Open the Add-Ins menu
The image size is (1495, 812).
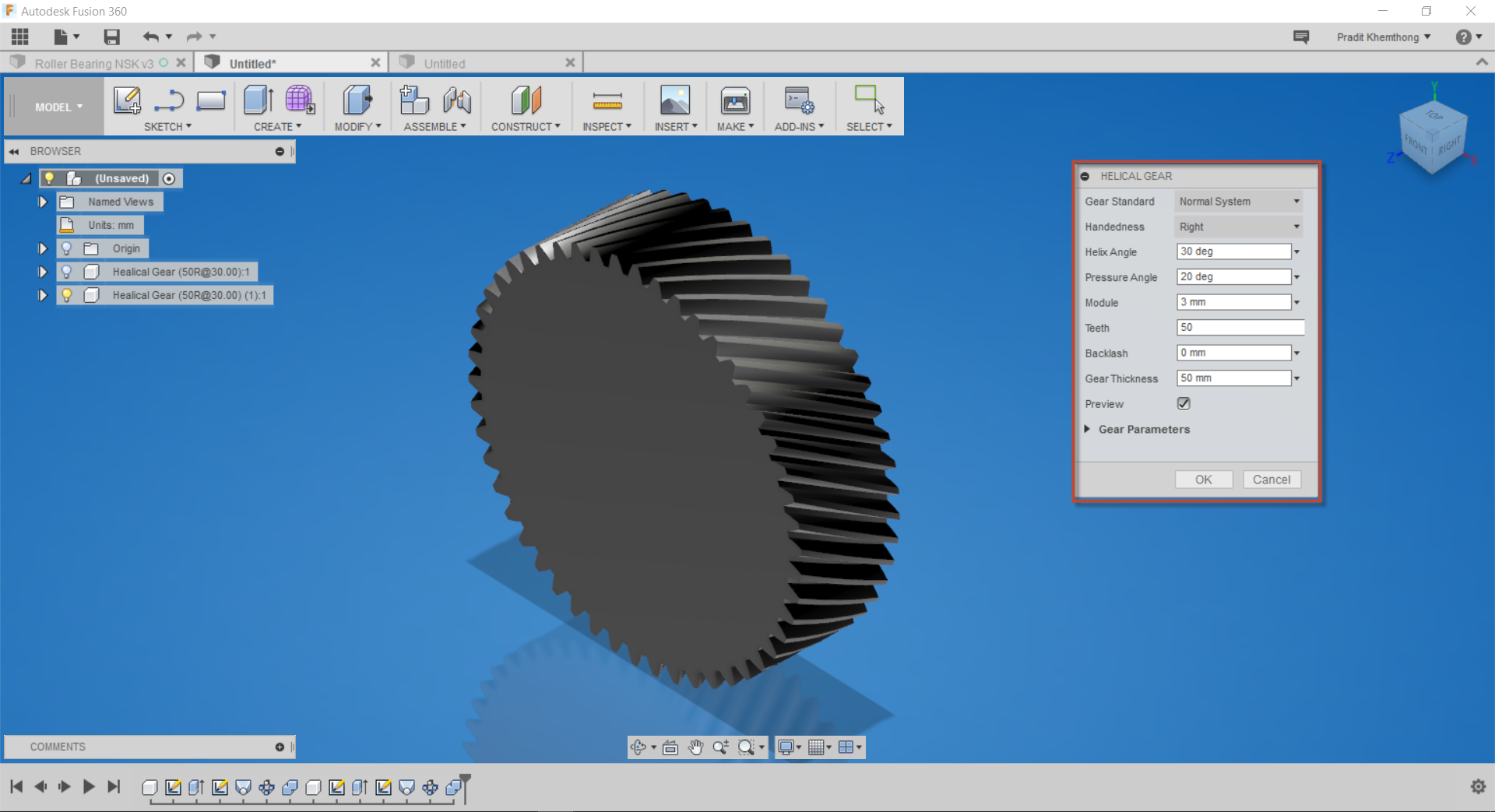[x=797, y=109]
